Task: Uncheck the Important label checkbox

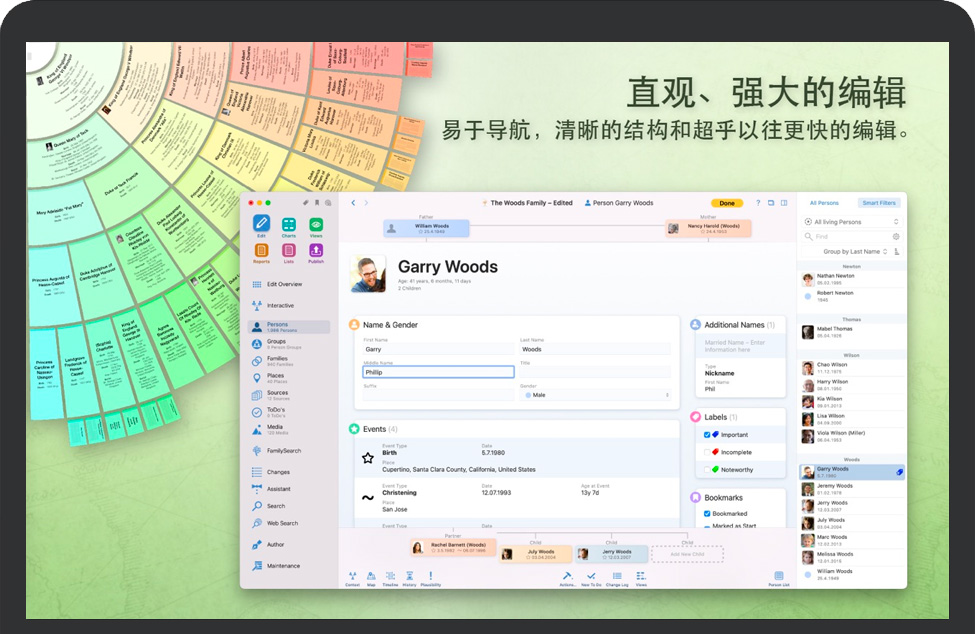Action: coord(707,435)
